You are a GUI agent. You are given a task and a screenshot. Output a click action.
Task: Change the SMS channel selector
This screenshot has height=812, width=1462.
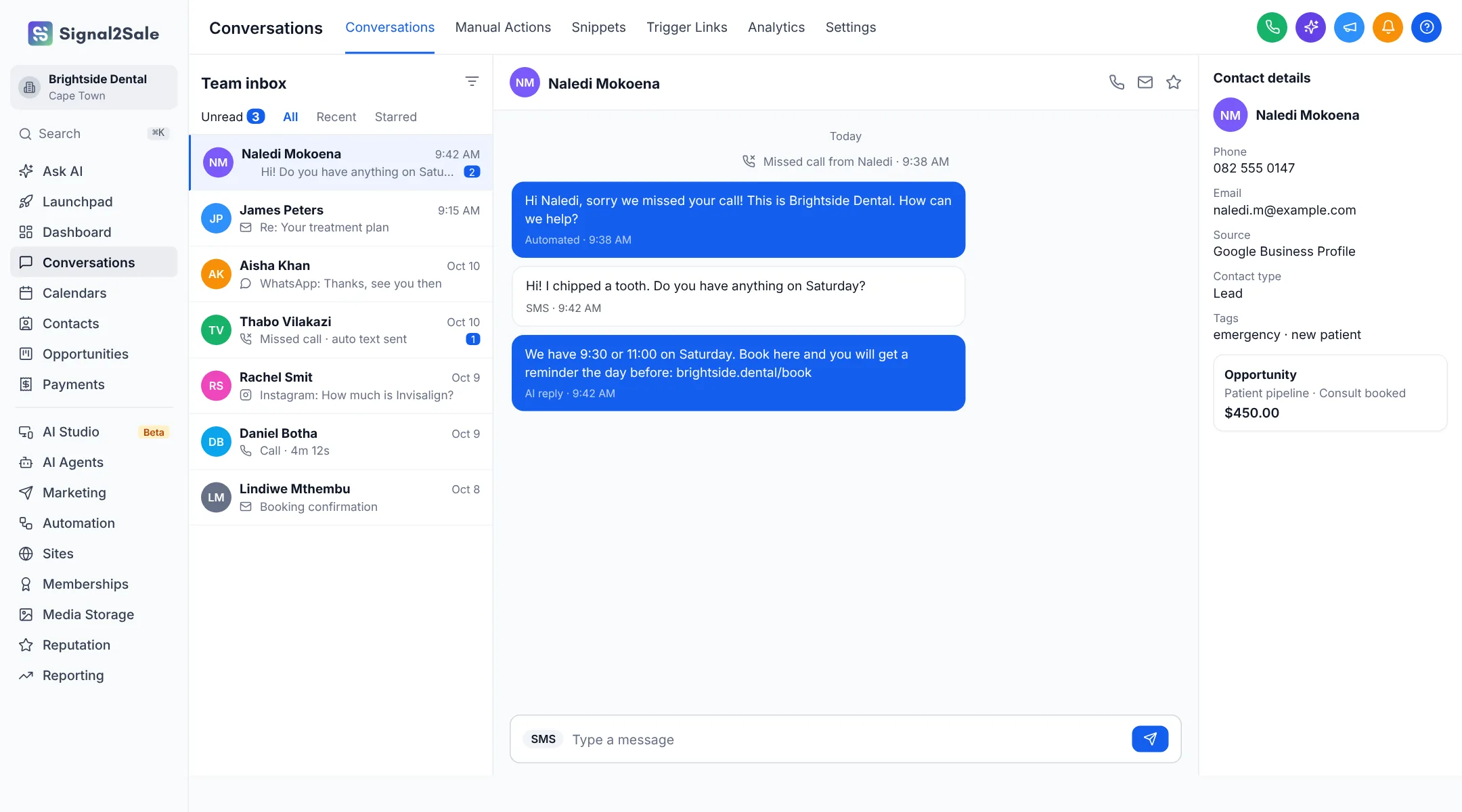coord(543,739)
